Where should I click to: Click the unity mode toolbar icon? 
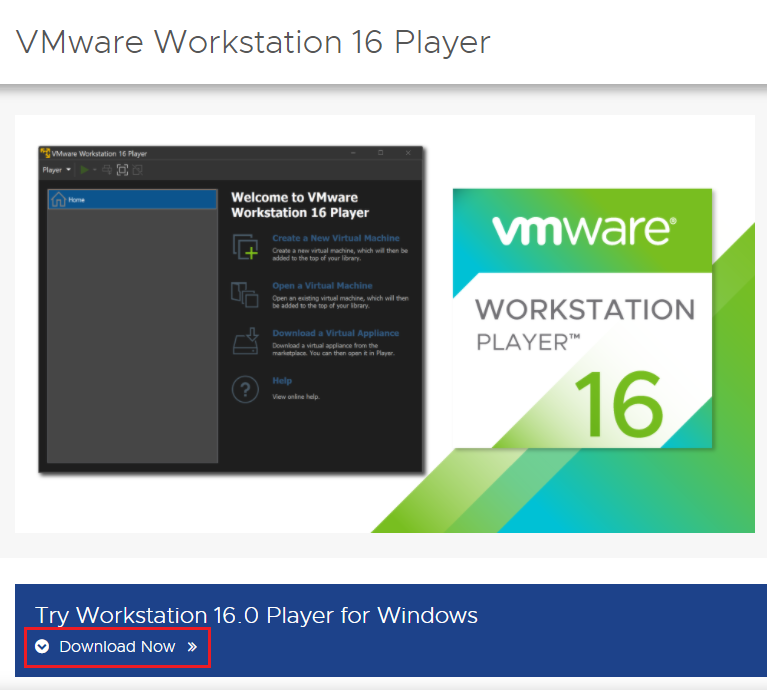[x=137, y=170]
